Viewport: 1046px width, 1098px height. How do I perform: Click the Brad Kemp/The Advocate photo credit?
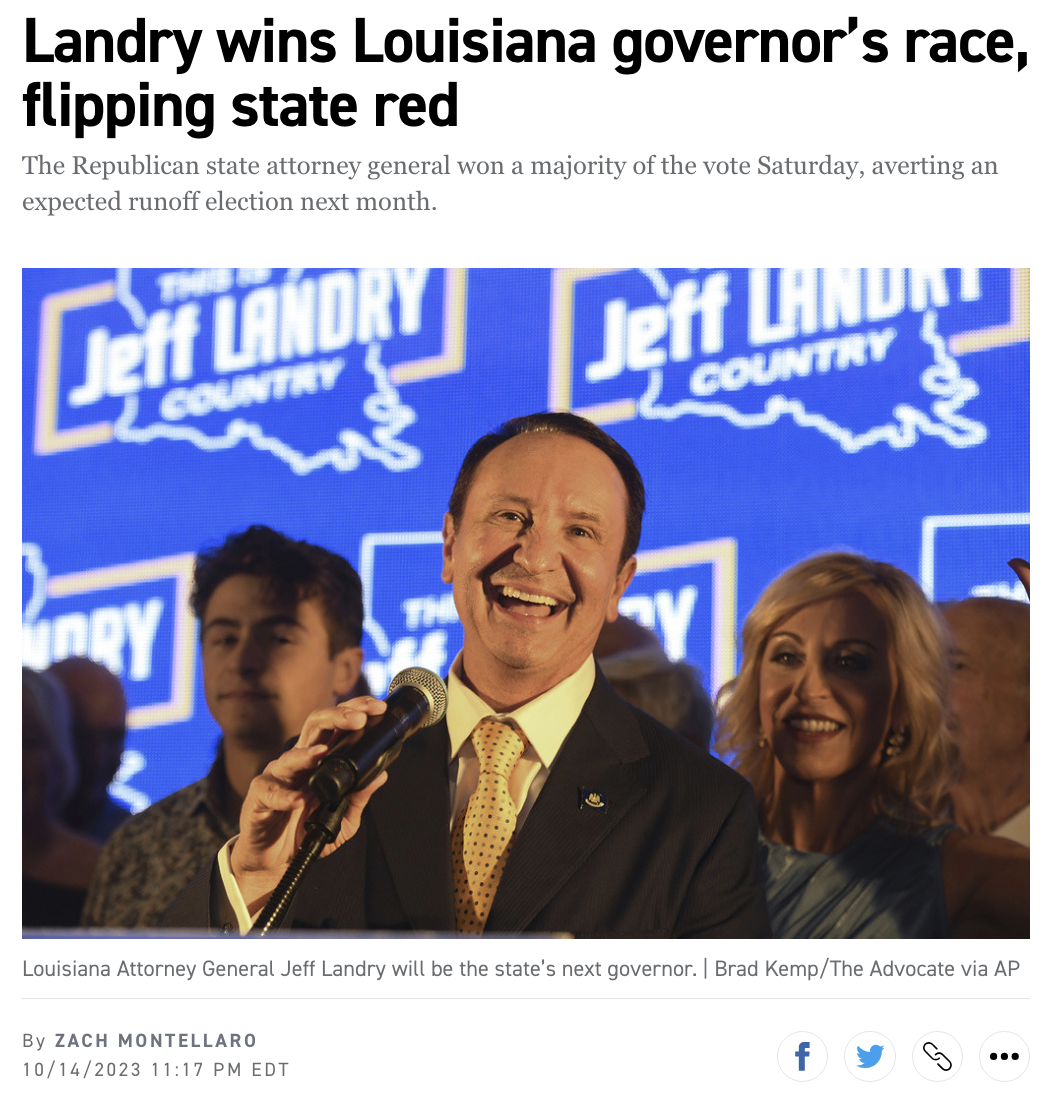click(867, 968)
